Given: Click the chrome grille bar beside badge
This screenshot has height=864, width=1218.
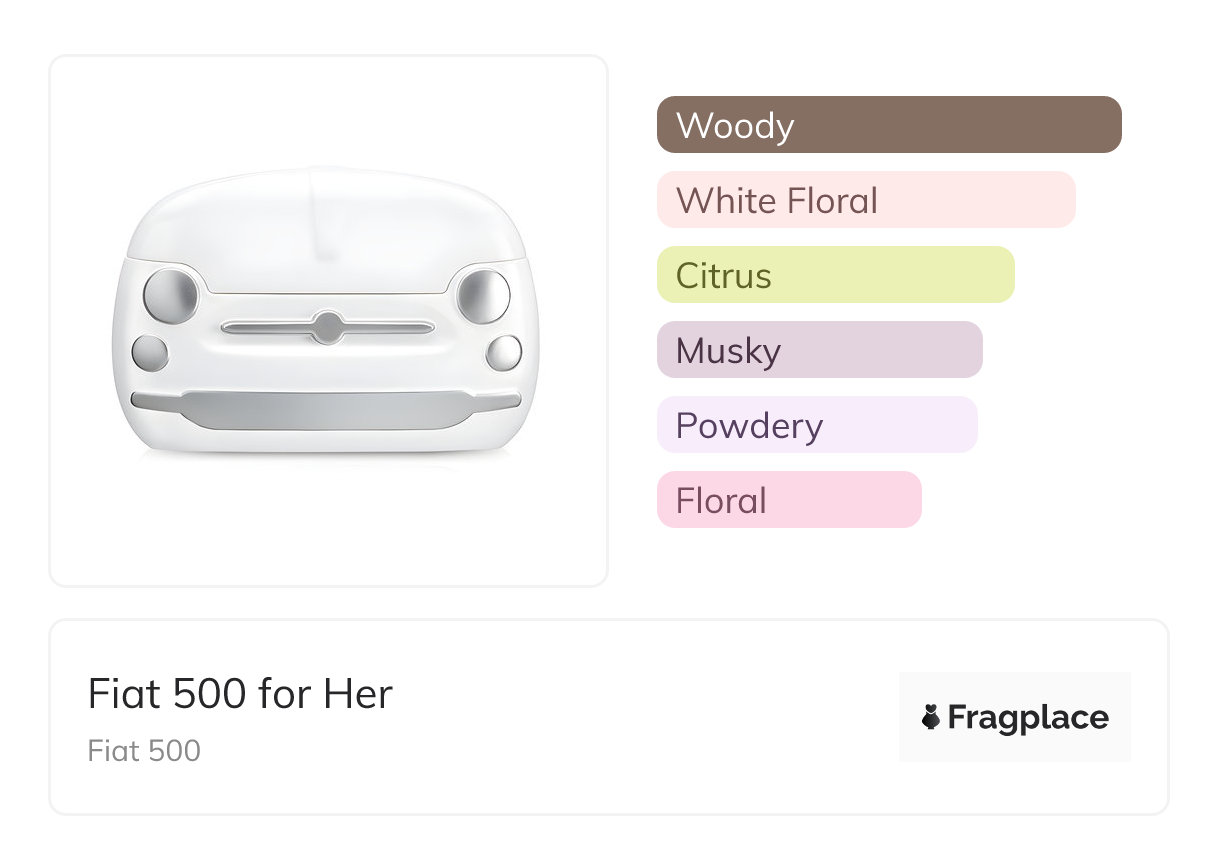Looking at the screenshot, I should coord(262,327).
